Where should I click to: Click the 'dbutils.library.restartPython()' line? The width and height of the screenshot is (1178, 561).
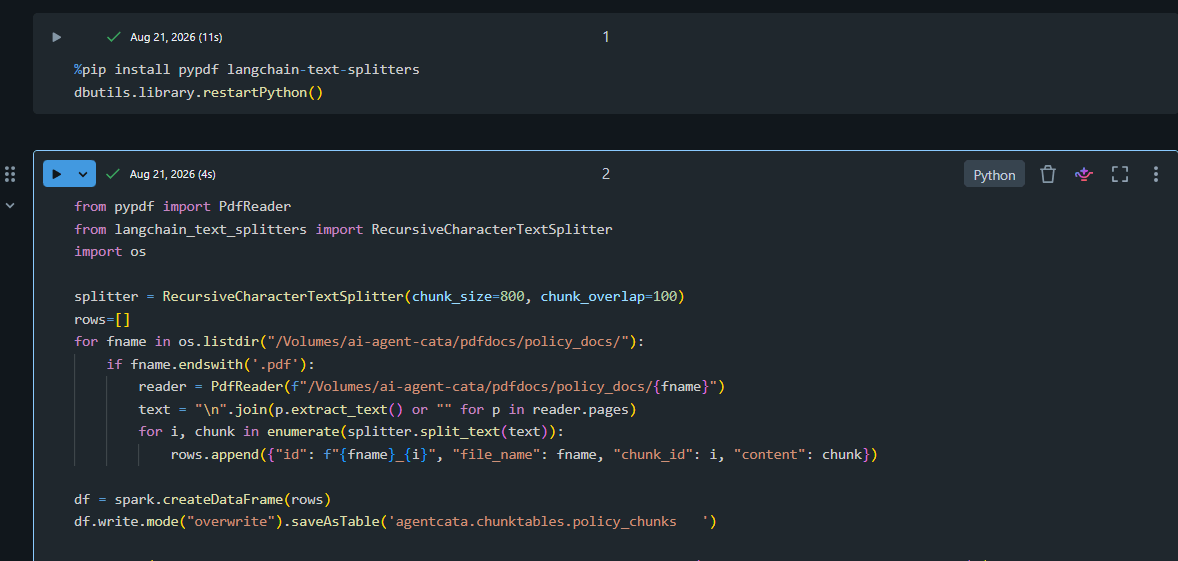click(x=198, y=93)
